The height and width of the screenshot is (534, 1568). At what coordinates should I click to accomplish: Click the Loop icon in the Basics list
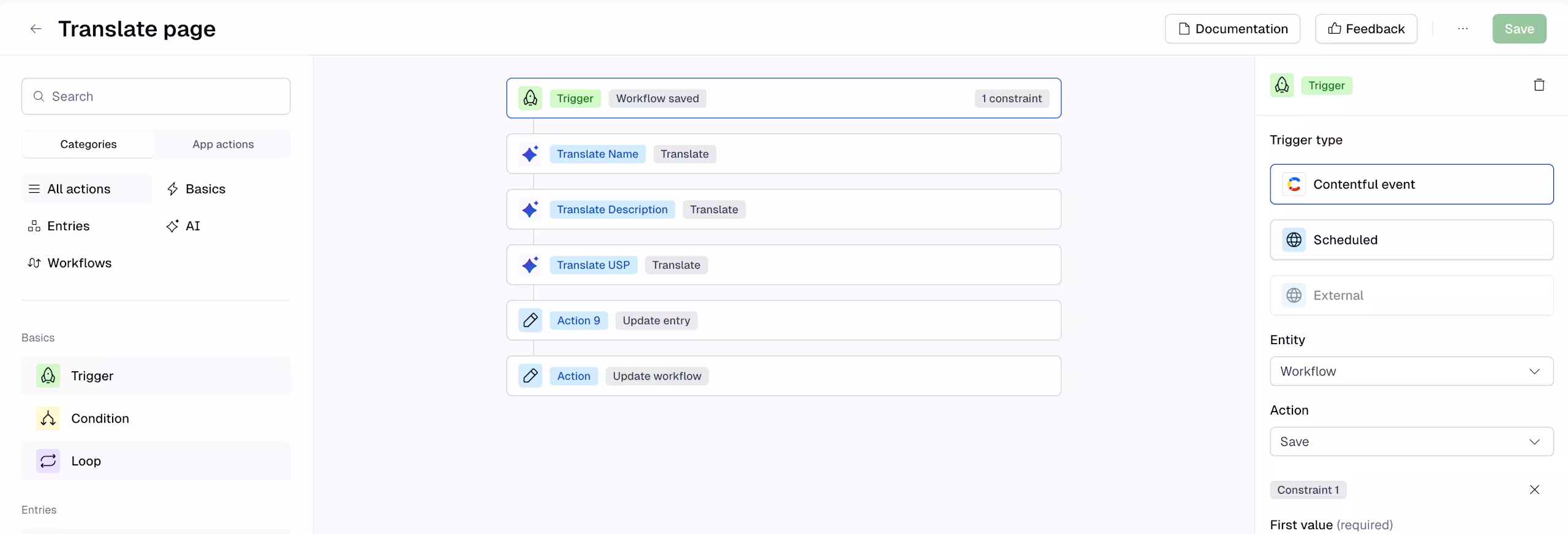coord(48,461)
